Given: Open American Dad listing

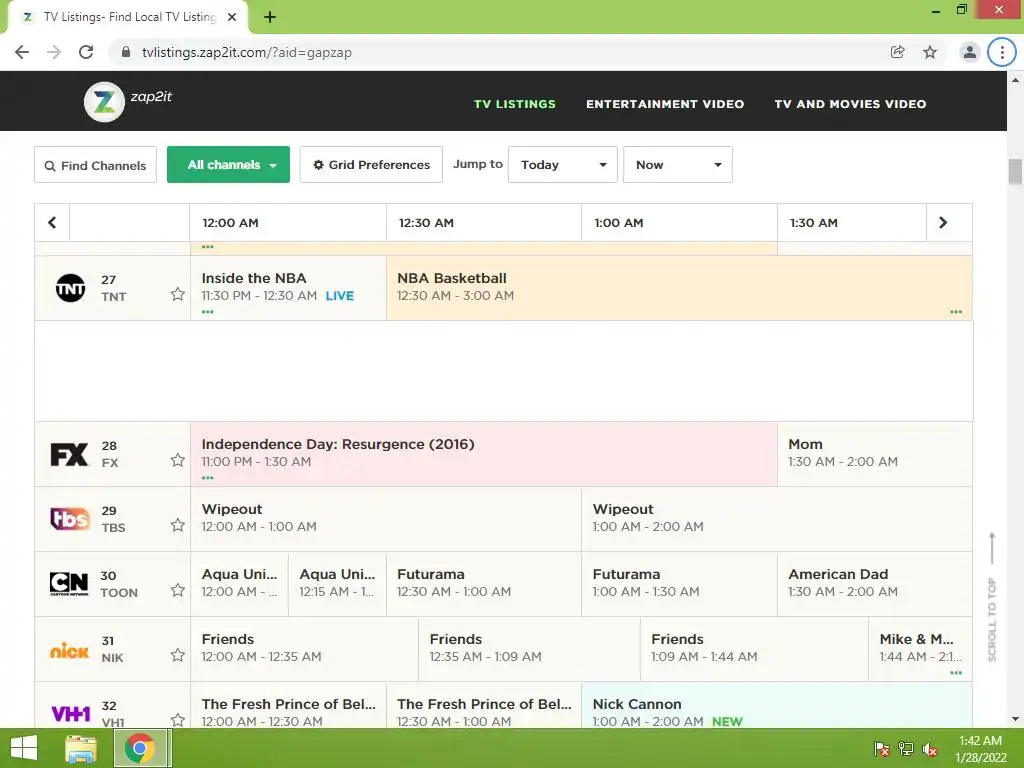Looking at the screenshot, I should click(874, 584).
